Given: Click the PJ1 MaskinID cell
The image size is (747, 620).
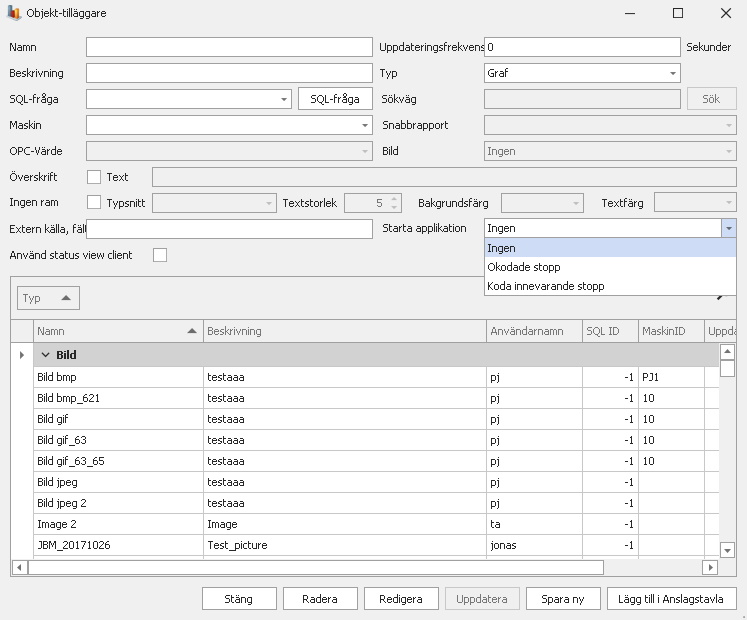Looking at the screenshot, I should [671, 377].
